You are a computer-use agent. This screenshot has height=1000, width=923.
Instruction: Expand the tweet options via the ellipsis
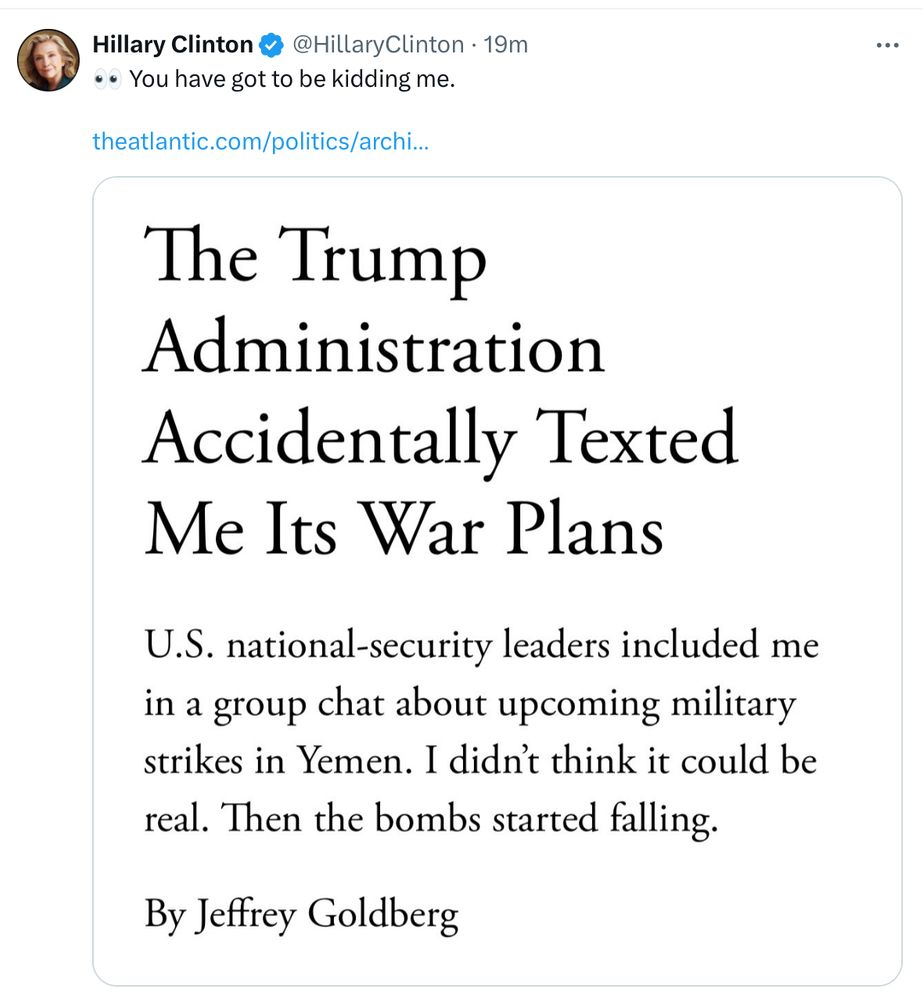(885, 44)
